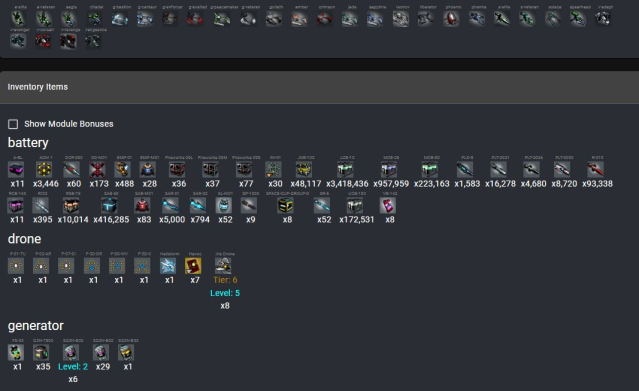Click the SPACE-CUP-GROUP item x8
Viewport: 639px width, 391px height.
click(286, 205)
